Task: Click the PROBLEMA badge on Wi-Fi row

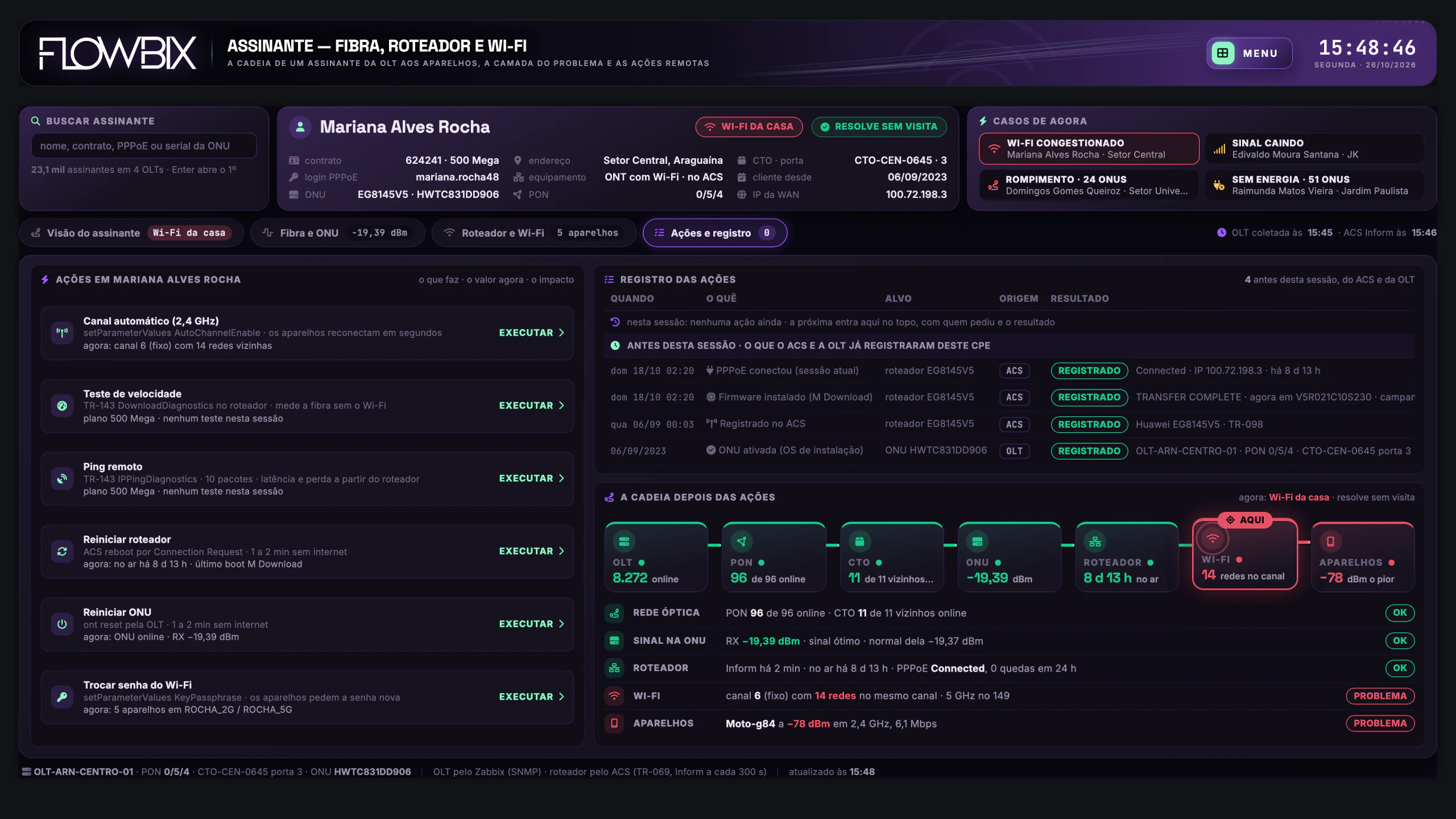Action: [1380, 696]
